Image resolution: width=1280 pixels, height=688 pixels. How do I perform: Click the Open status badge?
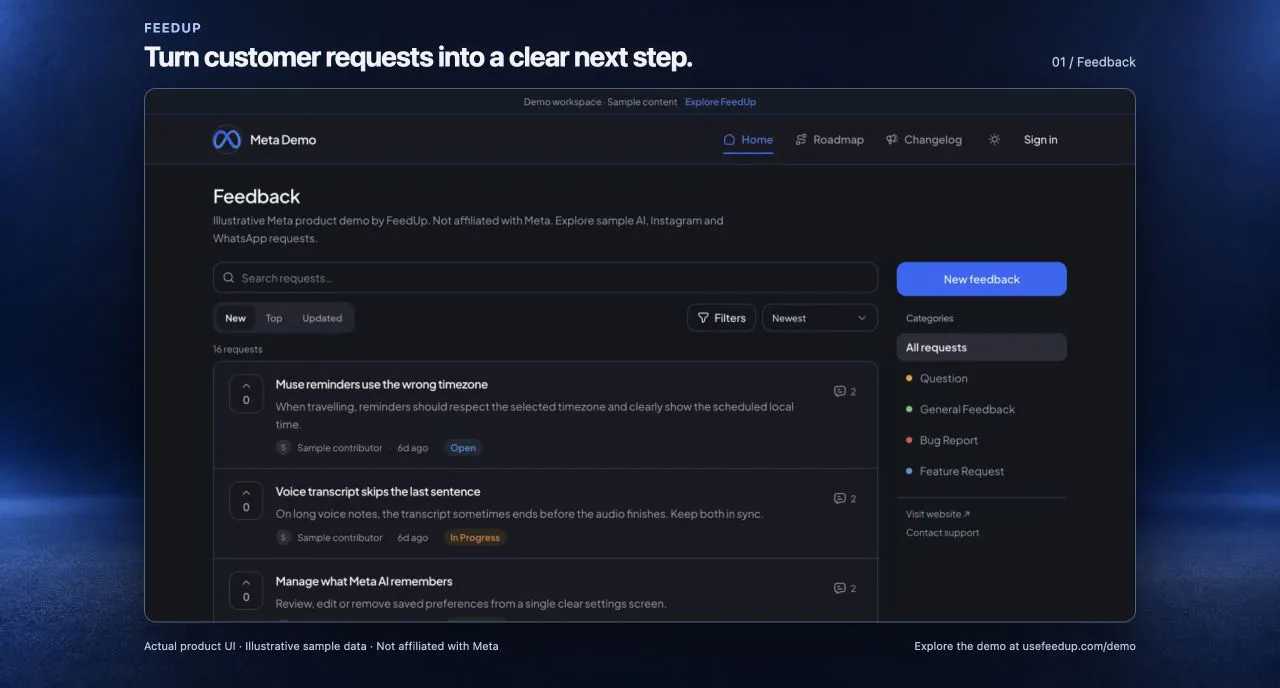[x=463, y=448]
